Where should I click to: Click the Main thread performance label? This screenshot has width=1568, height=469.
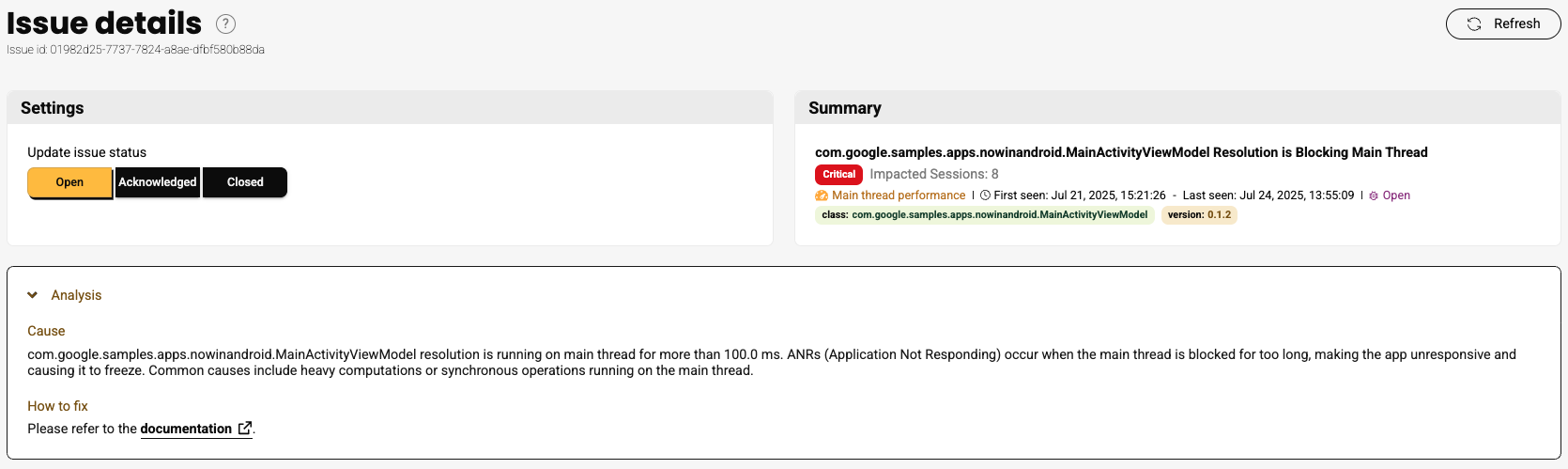899,195
